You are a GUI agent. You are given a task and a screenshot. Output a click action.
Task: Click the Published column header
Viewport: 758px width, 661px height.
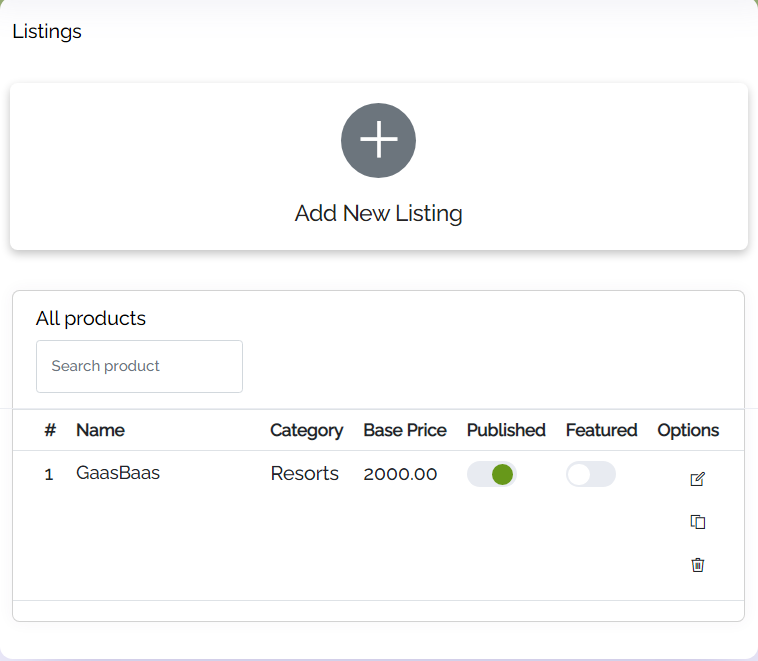[x=506, y=430]
